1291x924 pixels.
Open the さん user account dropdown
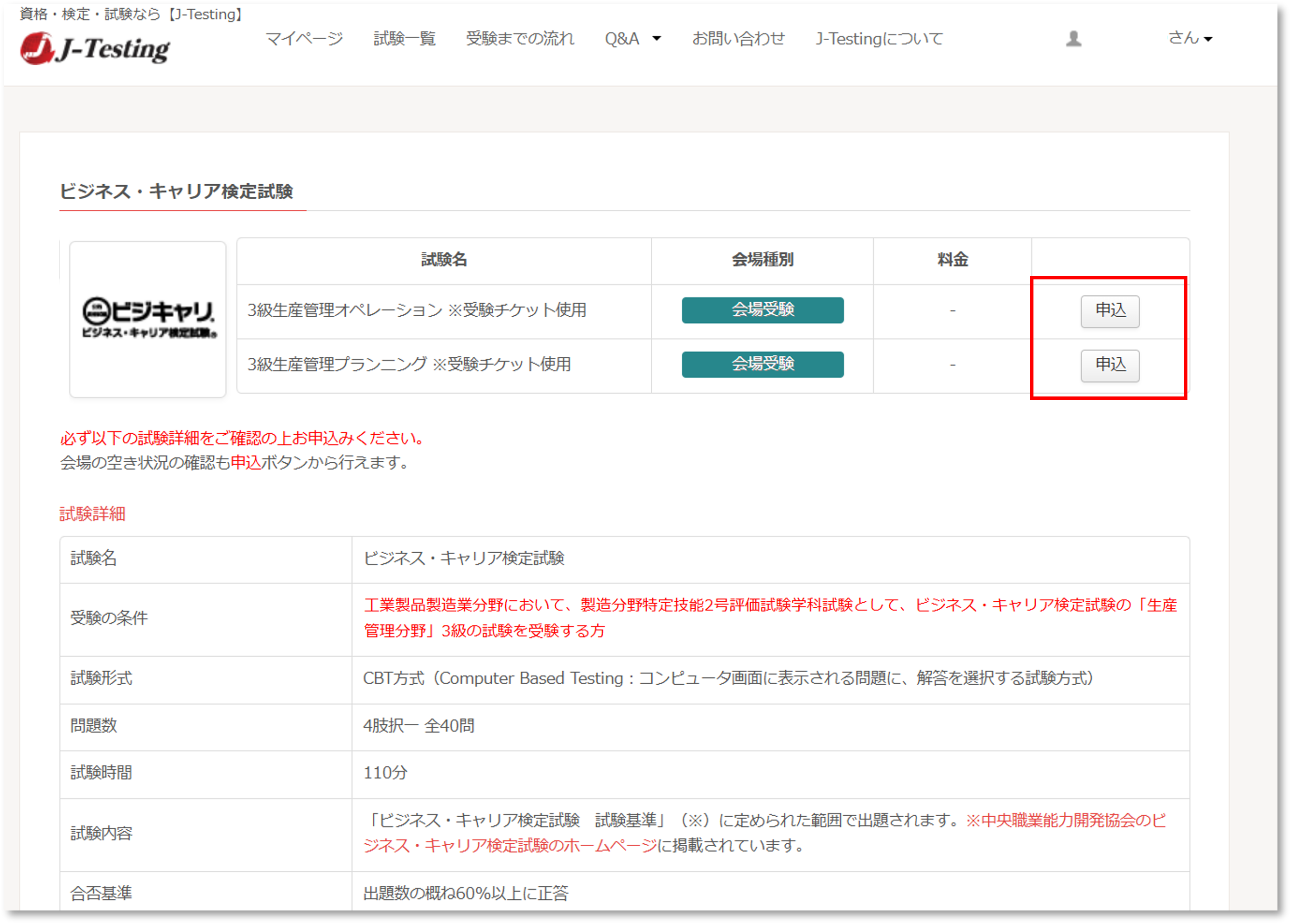(1190, 38)
